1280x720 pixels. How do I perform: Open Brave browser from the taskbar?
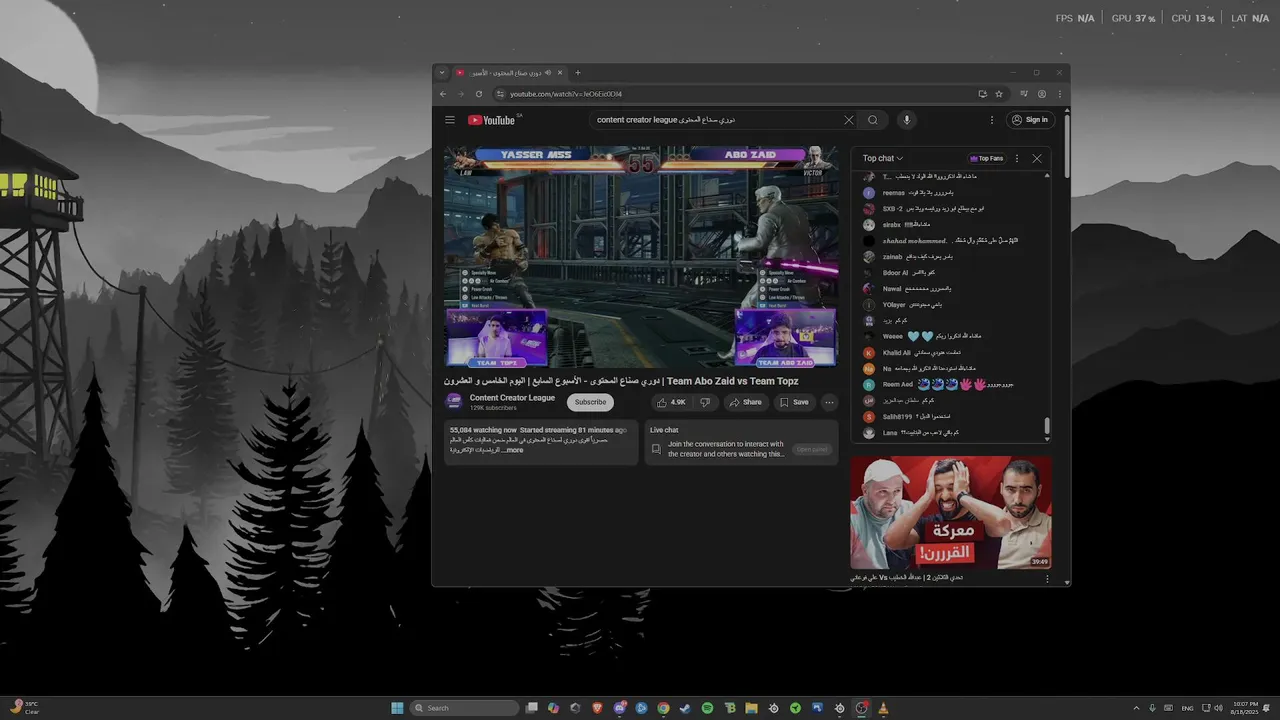pyautogui.click(x=597, y=708)
